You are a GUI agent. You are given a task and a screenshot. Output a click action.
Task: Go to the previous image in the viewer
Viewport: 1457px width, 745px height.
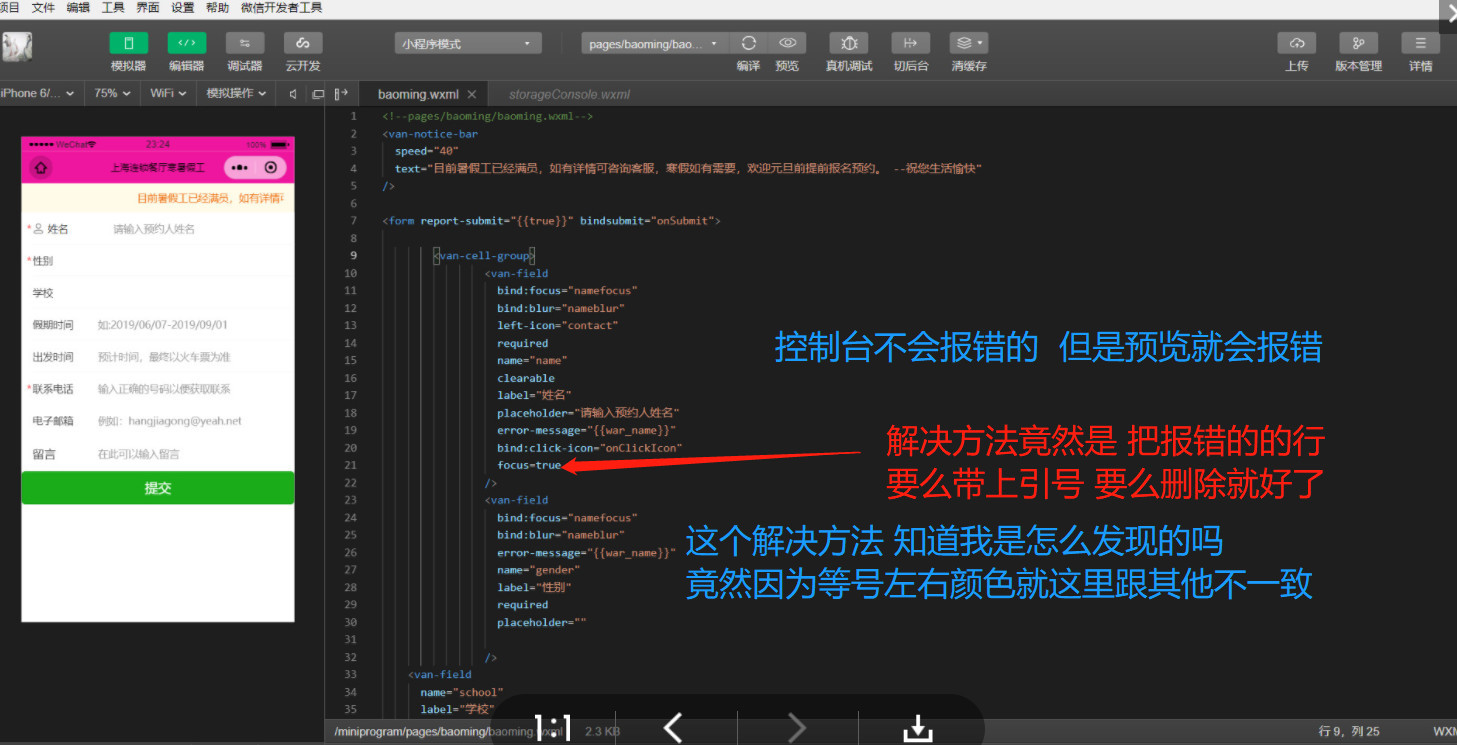[673, 728]
